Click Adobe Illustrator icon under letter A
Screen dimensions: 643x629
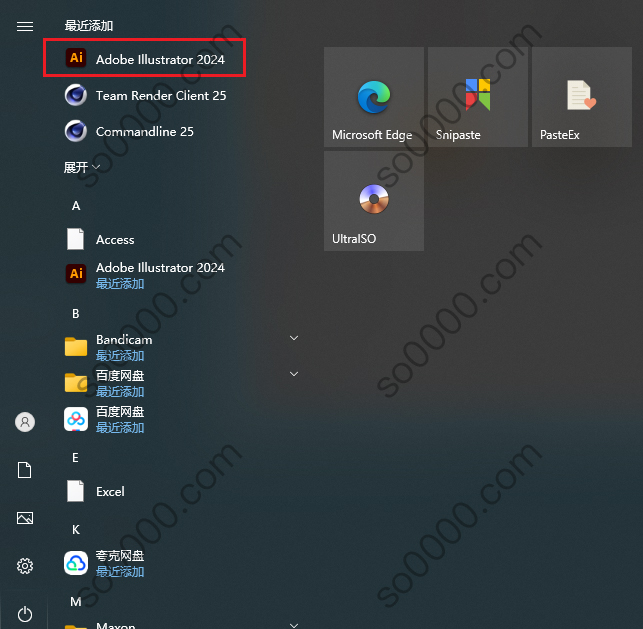(x=76, y=273)
